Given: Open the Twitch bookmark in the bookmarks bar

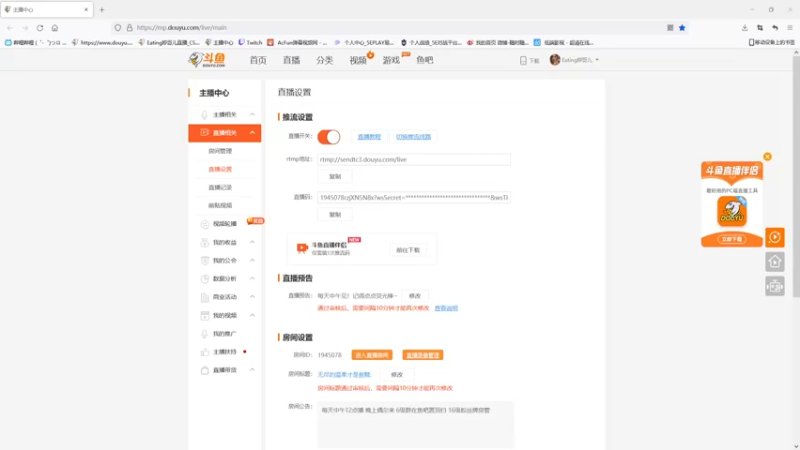Looking at the screenshot, I should pos(250,42).
